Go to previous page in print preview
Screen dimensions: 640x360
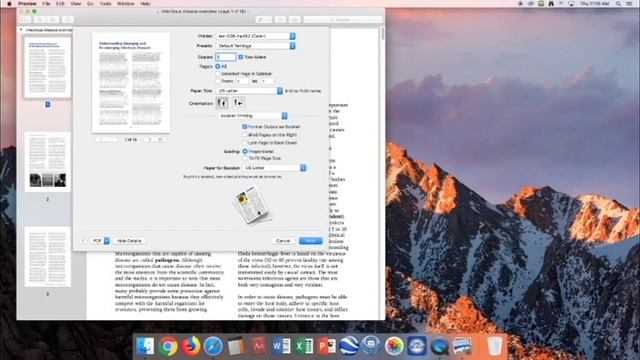112,140
